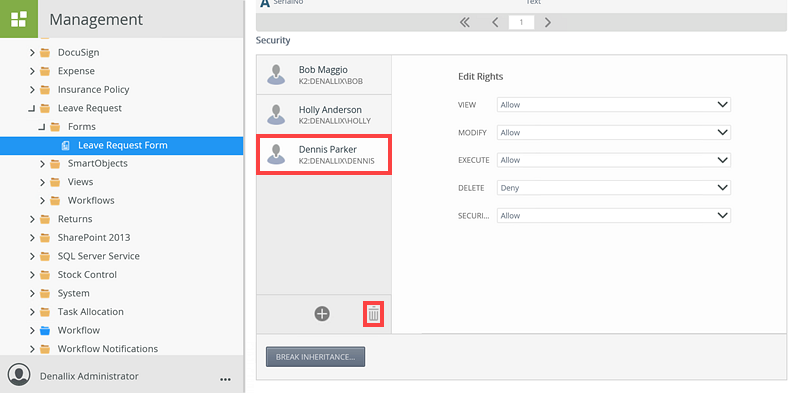Click the Workflows folder icon

pyautogui.click(x=55, y=201)
